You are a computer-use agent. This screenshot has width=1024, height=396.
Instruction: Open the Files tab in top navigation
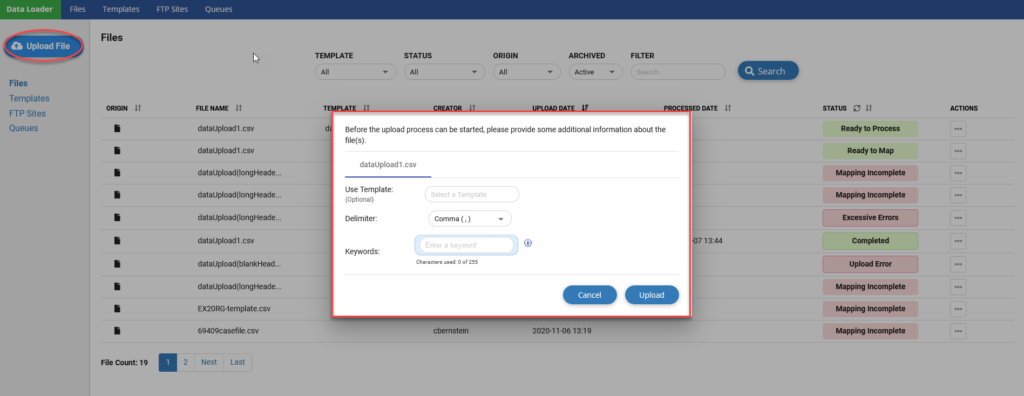tap(78, 9)
